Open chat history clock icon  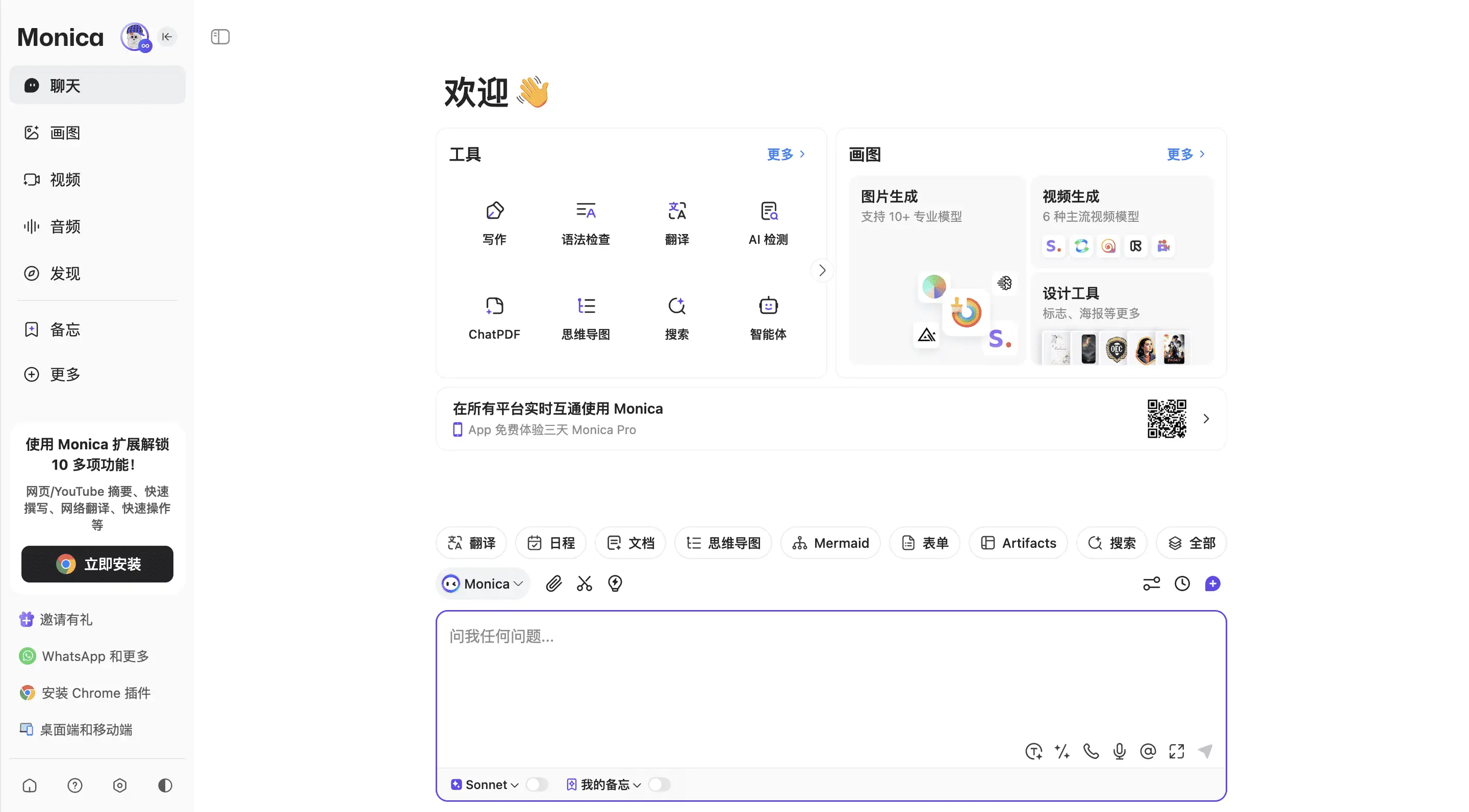[1182, 583]
